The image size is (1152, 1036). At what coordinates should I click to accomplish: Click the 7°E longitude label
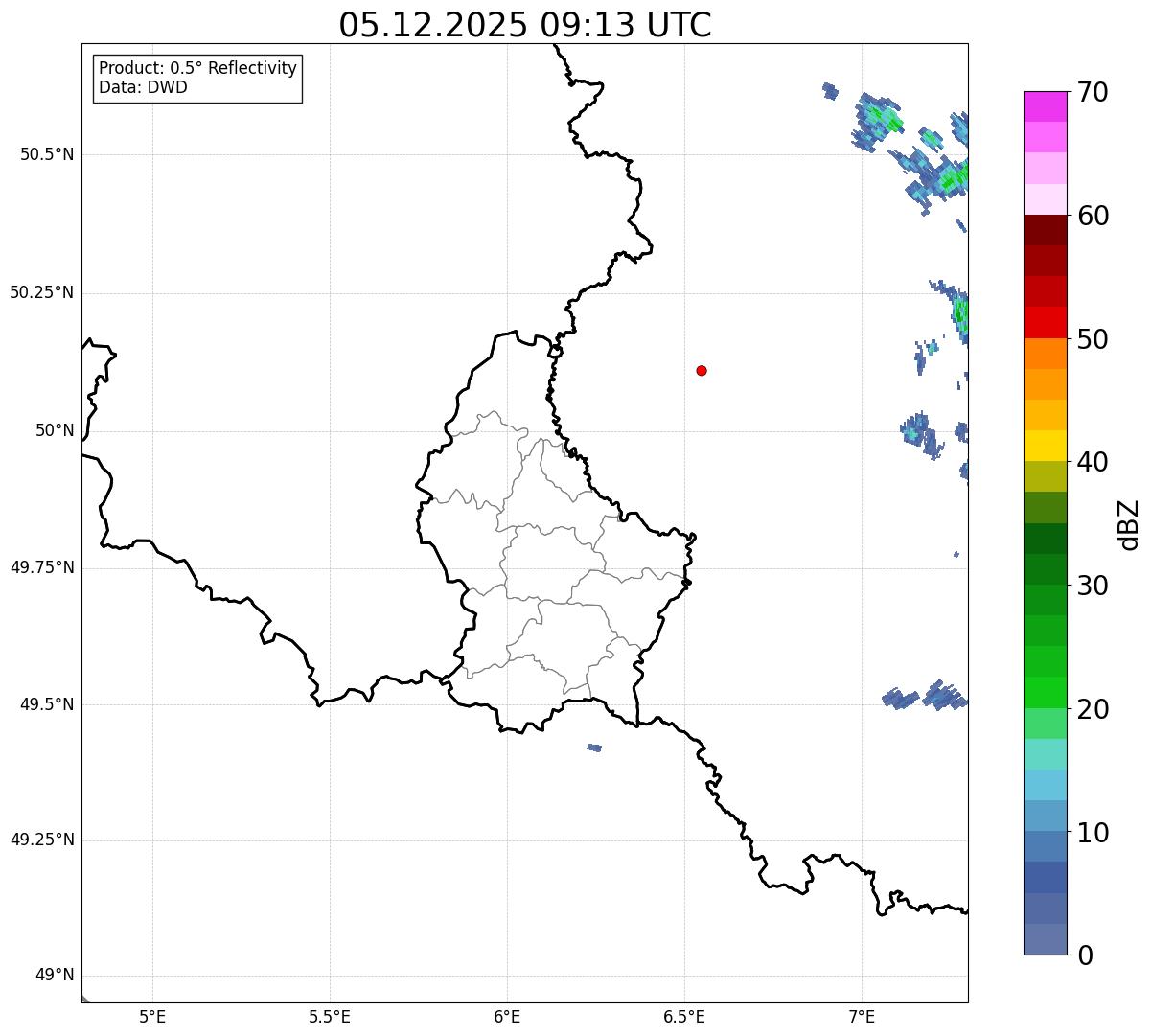(862, 1017)
